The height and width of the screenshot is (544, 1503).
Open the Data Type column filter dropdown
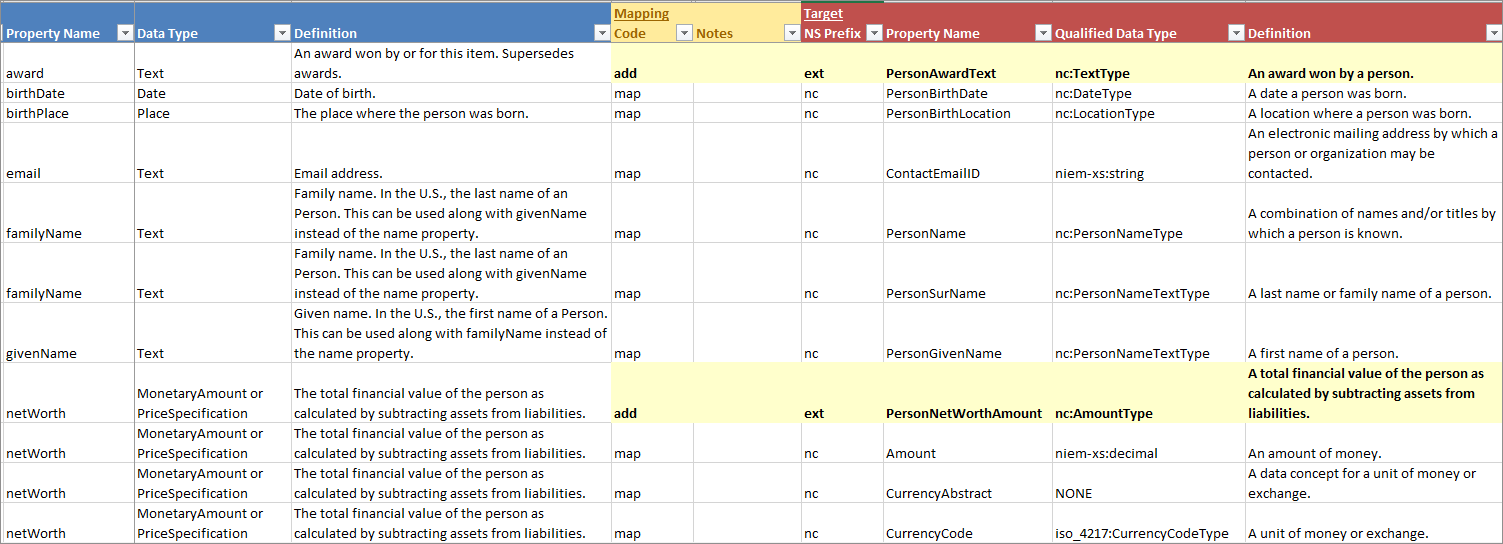(x=281, y=33)
